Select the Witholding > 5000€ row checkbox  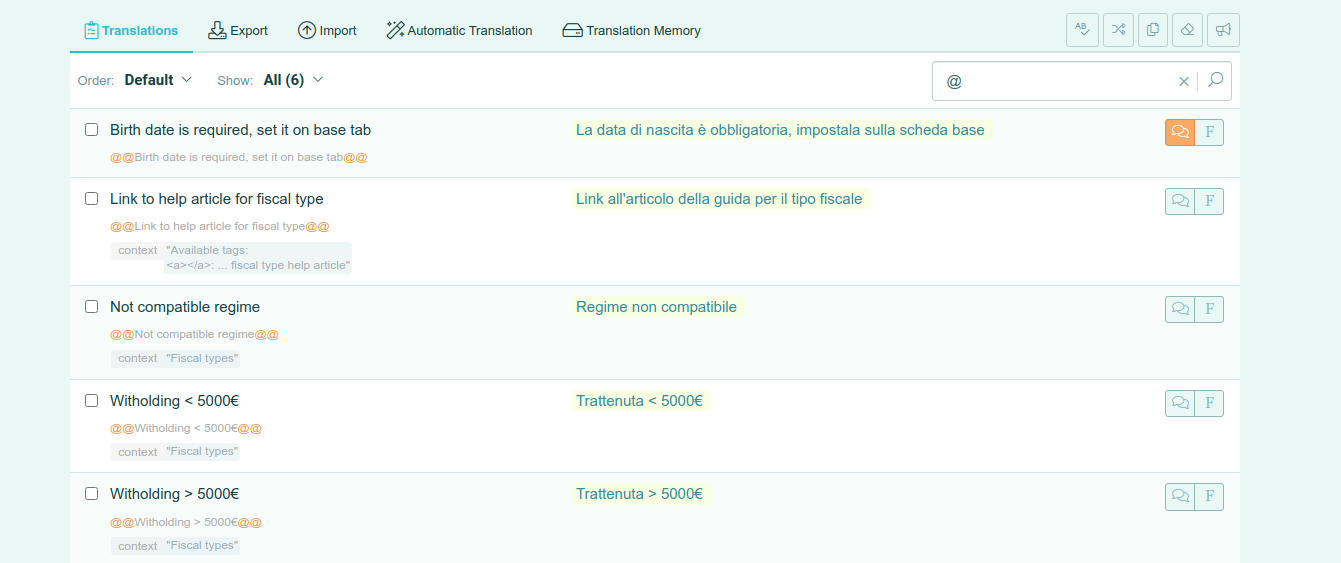point(91,494)
